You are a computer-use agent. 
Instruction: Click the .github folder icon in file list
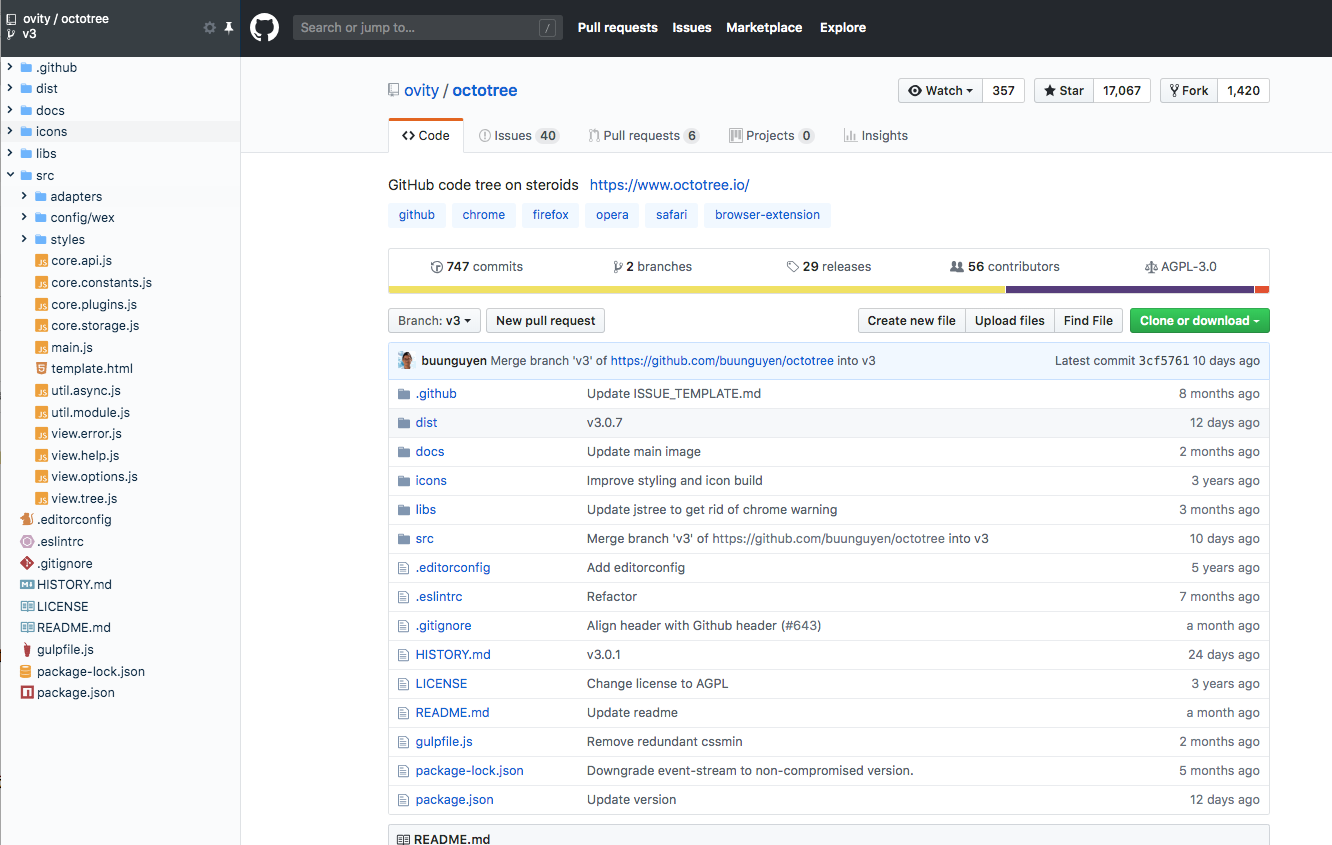point(404,394)
